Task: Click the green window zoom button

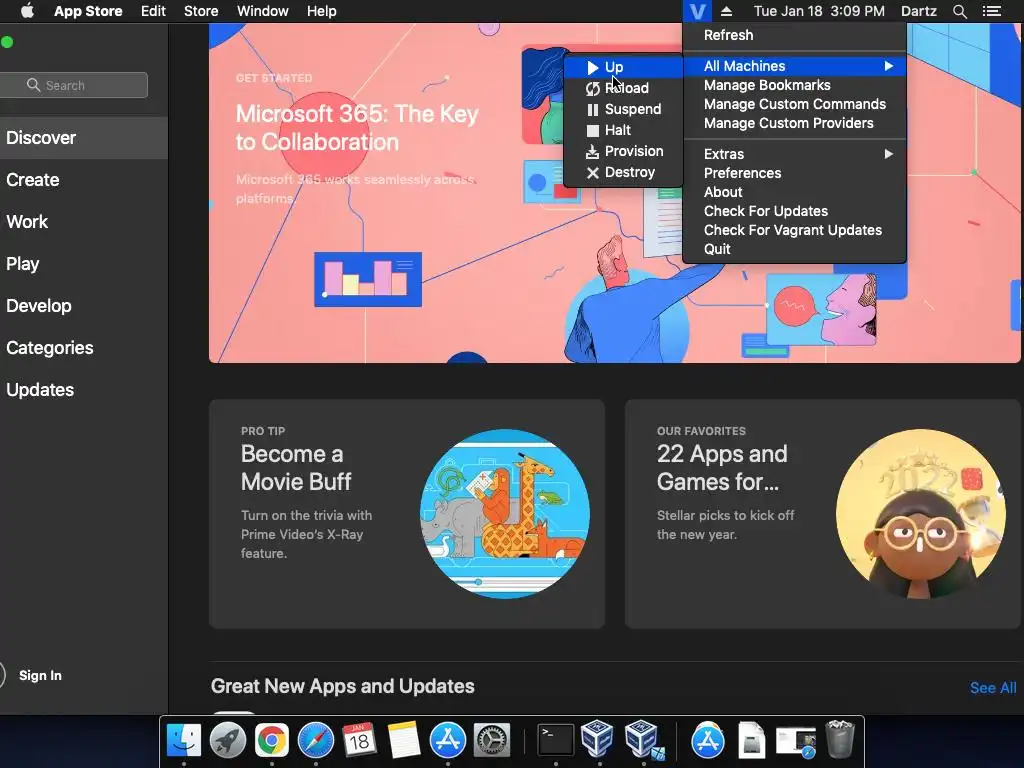Action: click(7, 42)
